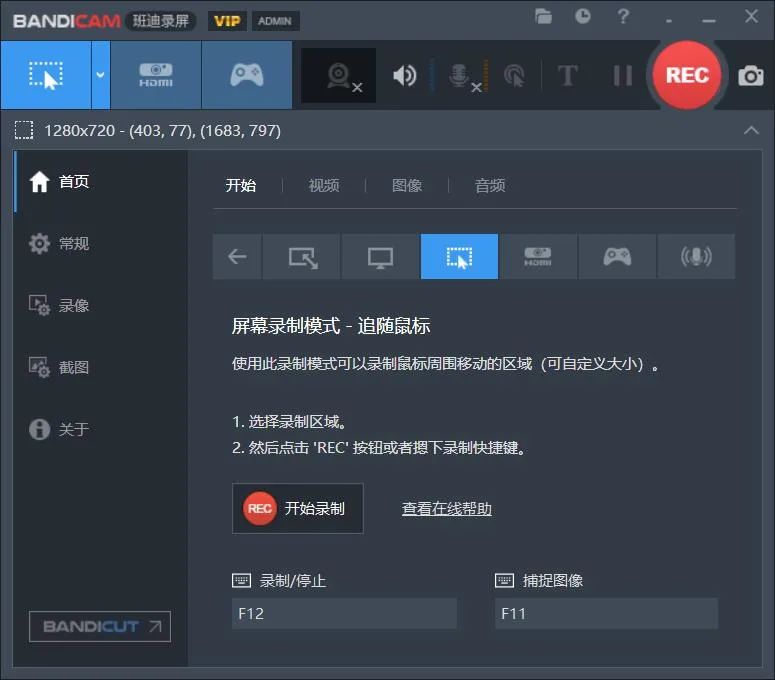
Task: Collapse the panel with the up chevron
Action: (751, 130)
